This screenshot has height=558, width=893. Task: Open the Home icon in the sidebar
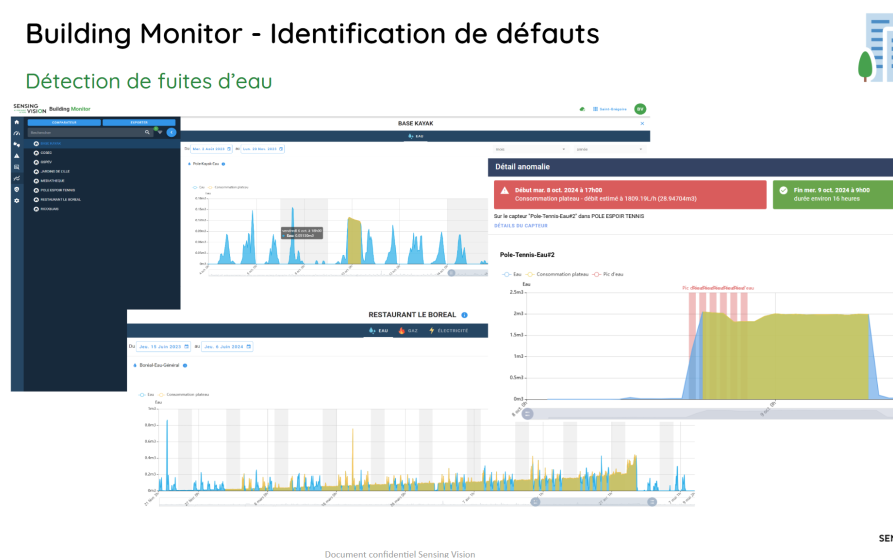tap(17, 122)
